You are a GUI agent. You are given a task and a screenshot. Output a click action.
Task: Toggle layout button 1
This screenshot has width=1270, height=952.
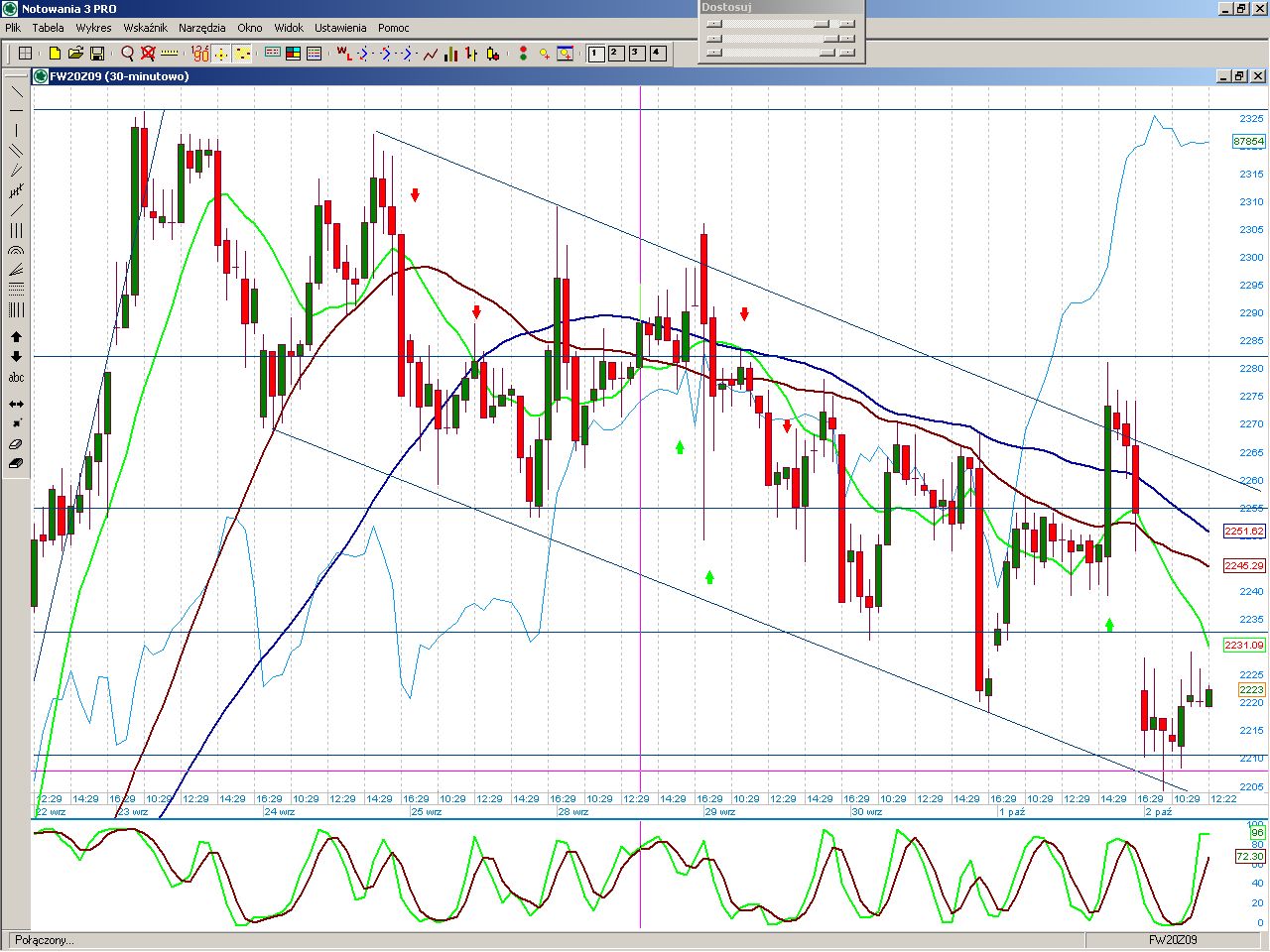click(596, 54)
